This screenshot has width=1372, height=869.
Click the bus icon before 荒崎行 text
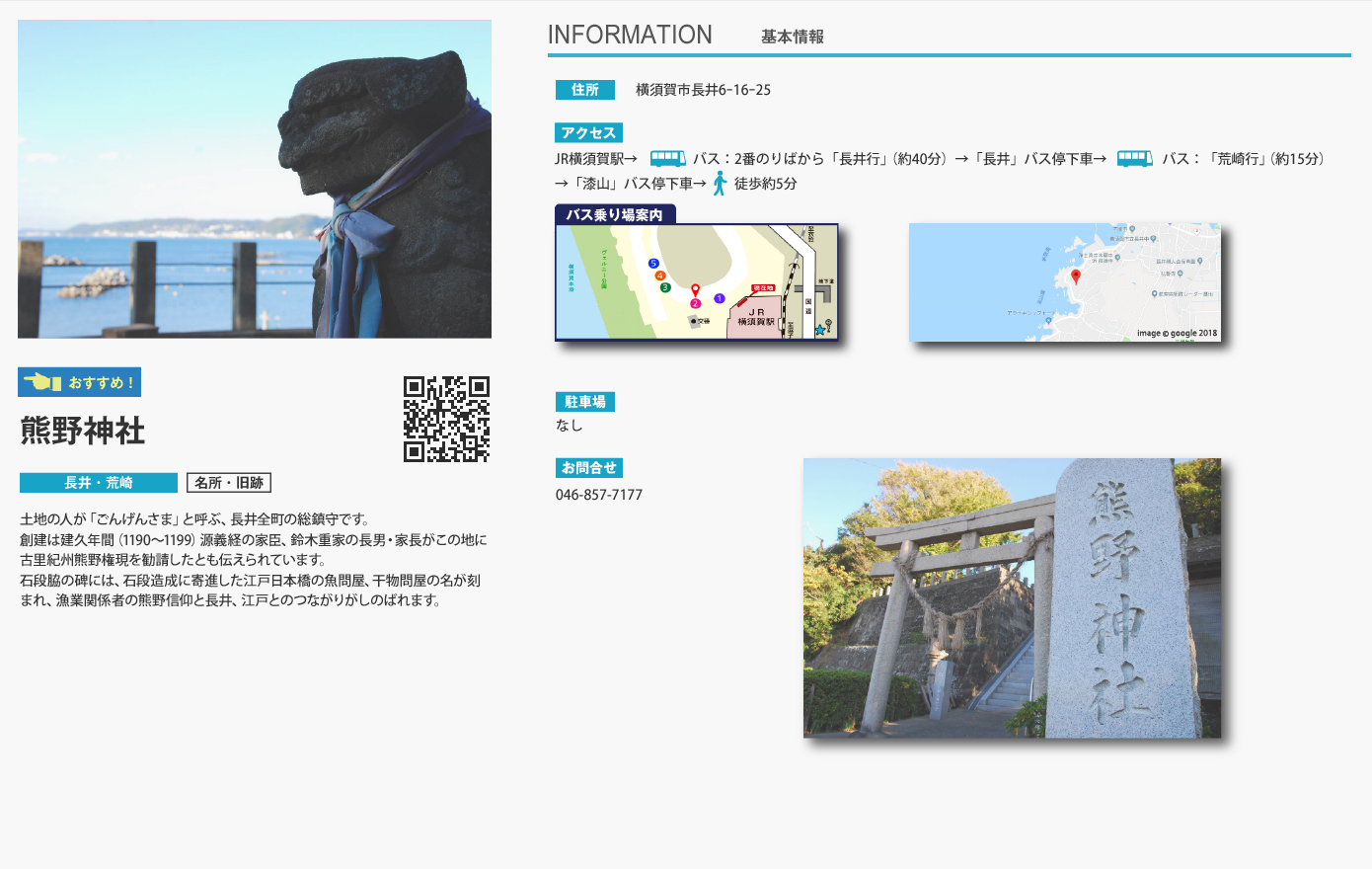point(1134,159)
